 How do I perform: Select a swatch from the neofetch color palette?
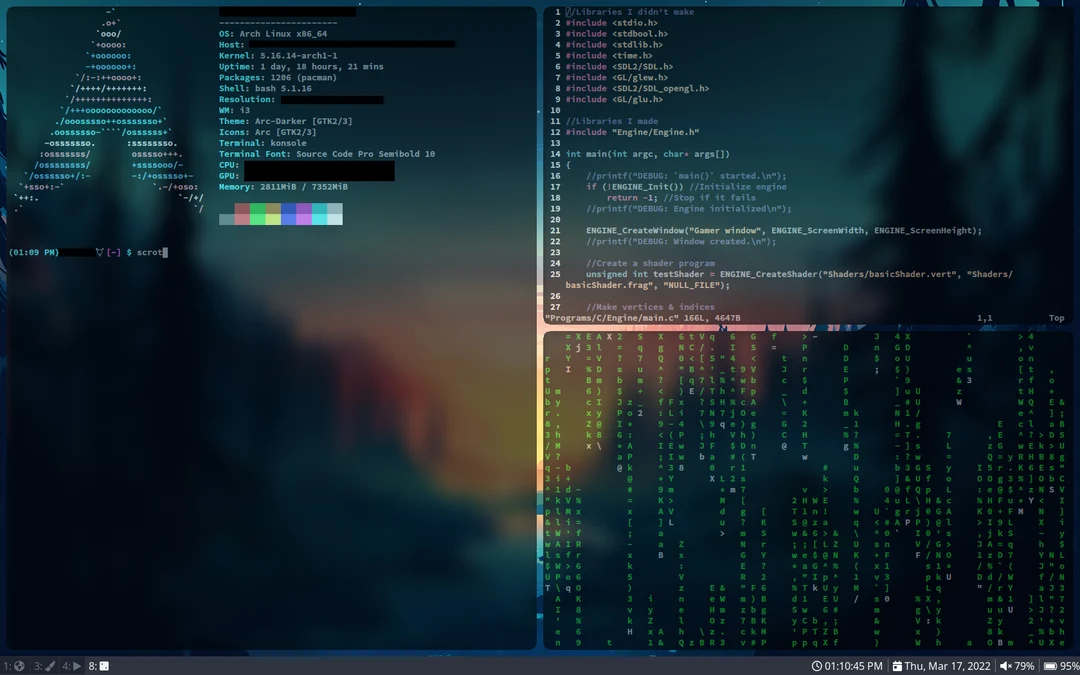(281, 214)
